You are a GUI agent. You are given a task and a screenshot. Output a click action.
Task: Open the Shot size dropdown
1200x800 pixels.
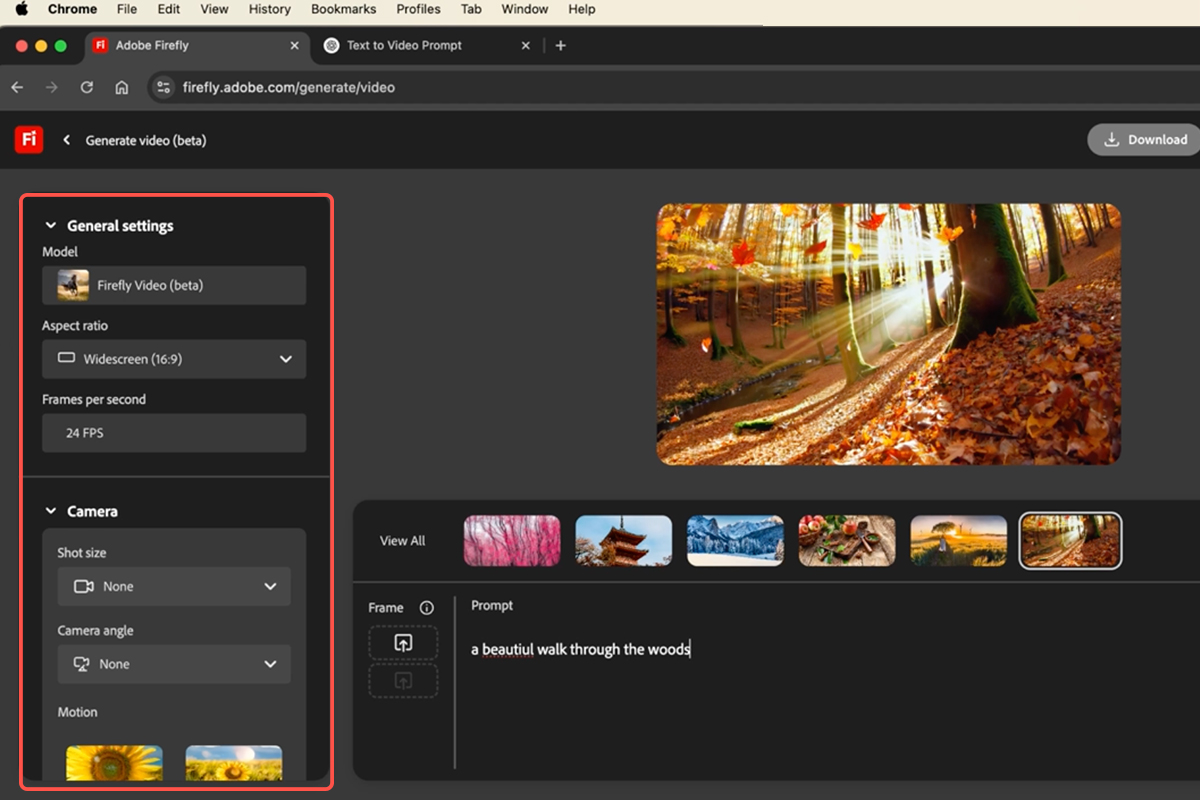174,586
